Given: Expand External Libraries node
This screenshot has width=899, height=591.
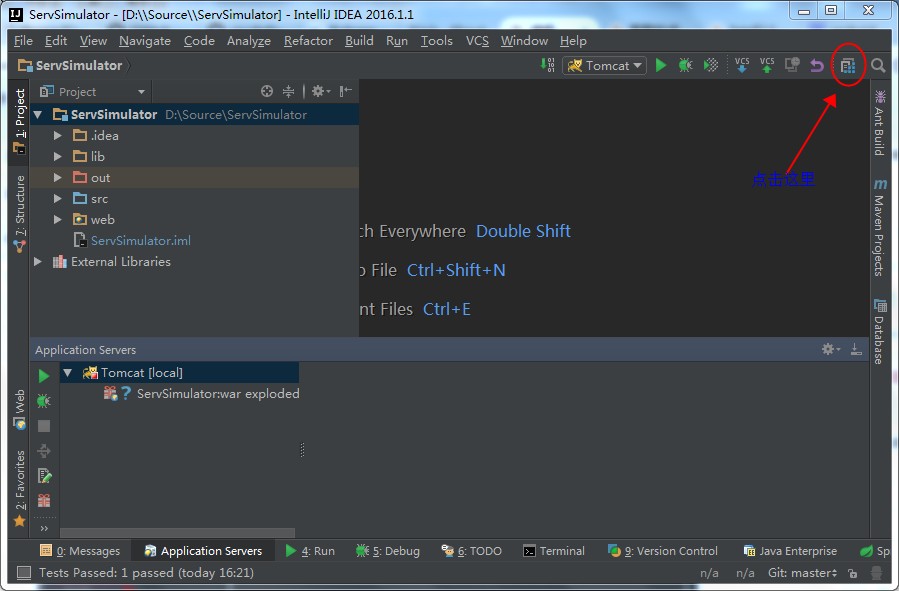Looking at the screenshot, I should (38, 261).
